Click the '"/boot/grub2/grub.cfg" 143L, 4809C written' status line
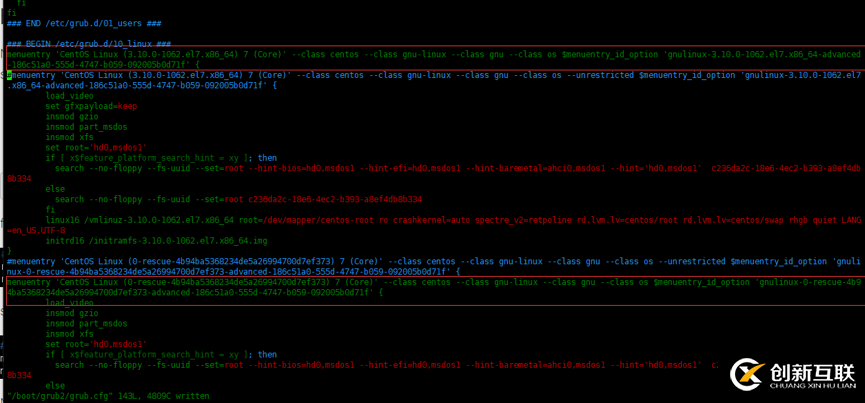The height and width of the screenshot is (403, 865). coord(109,396)
